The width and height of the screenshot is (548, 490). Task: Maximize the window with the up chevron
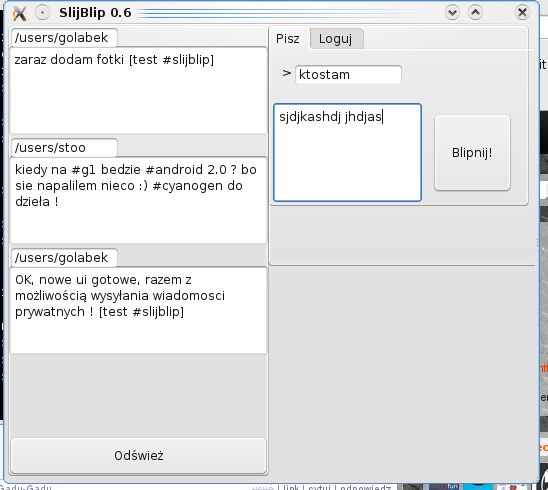coord(475,13)
